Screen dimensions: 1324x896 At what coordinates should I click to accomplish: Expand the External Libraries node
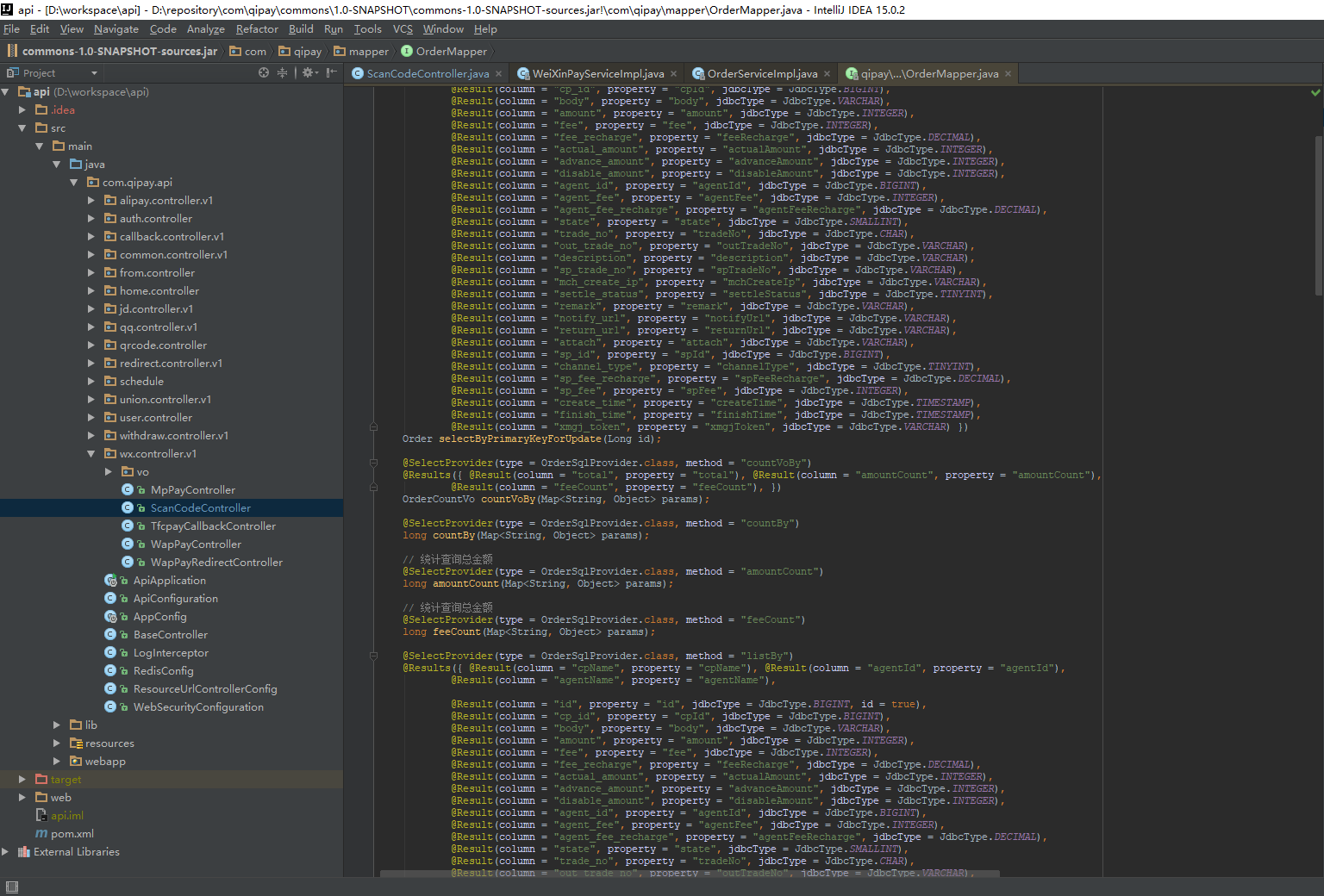point(5,851)
